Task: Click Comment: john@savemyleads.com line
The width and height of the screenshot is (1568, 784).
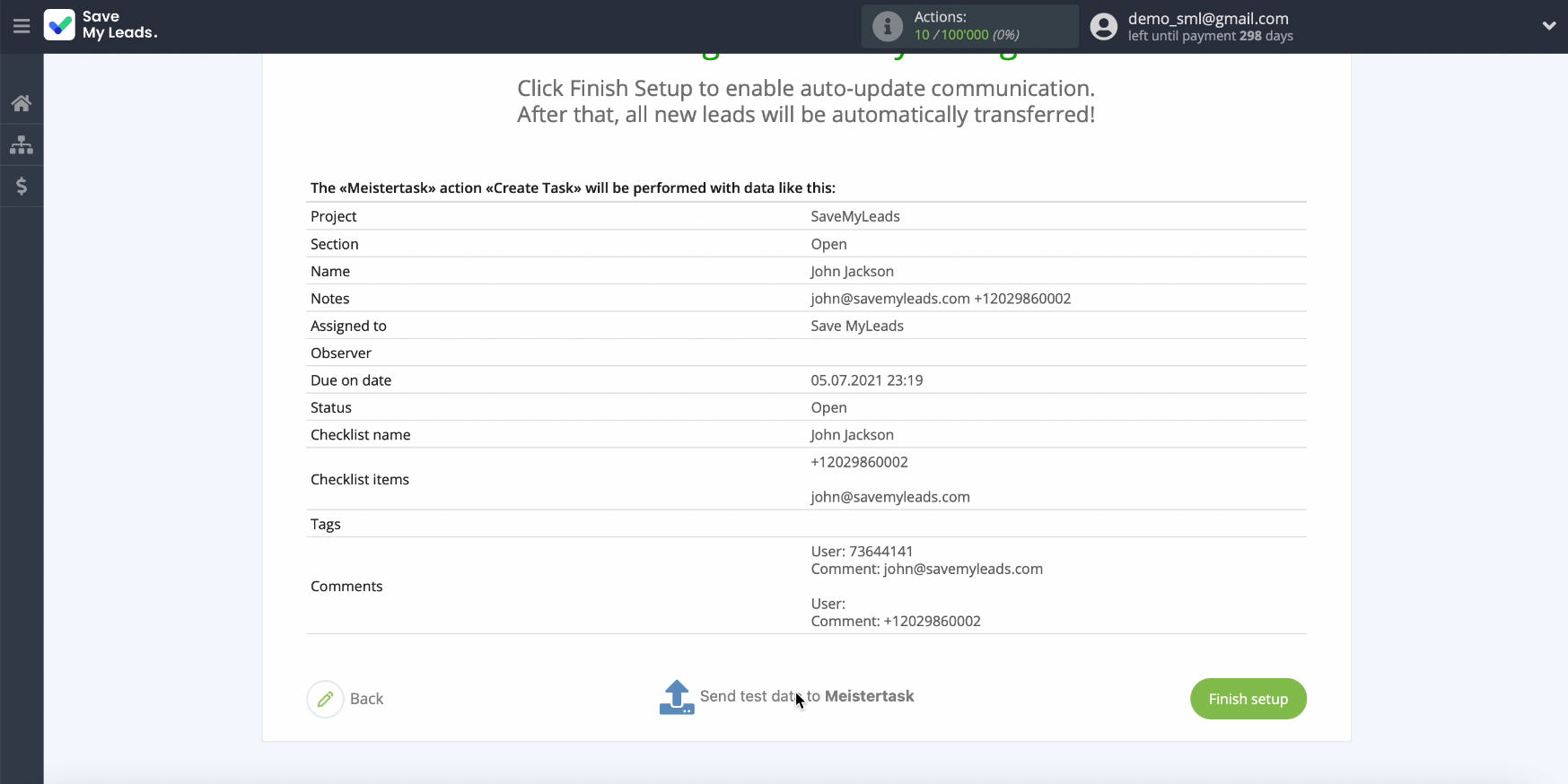Action: click(926, 569)
